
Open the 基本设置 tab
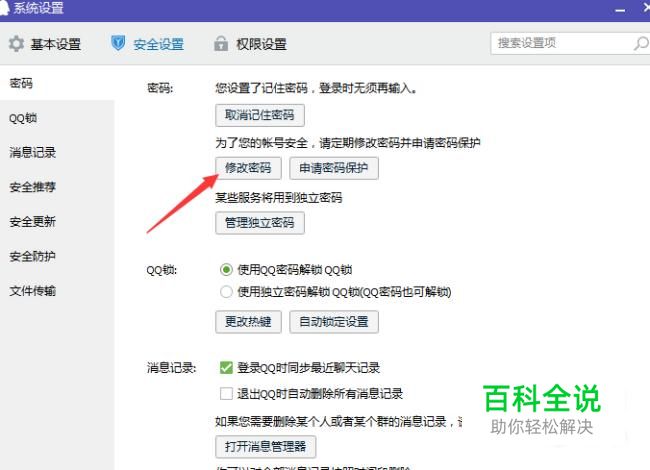[x=45, y=44]
